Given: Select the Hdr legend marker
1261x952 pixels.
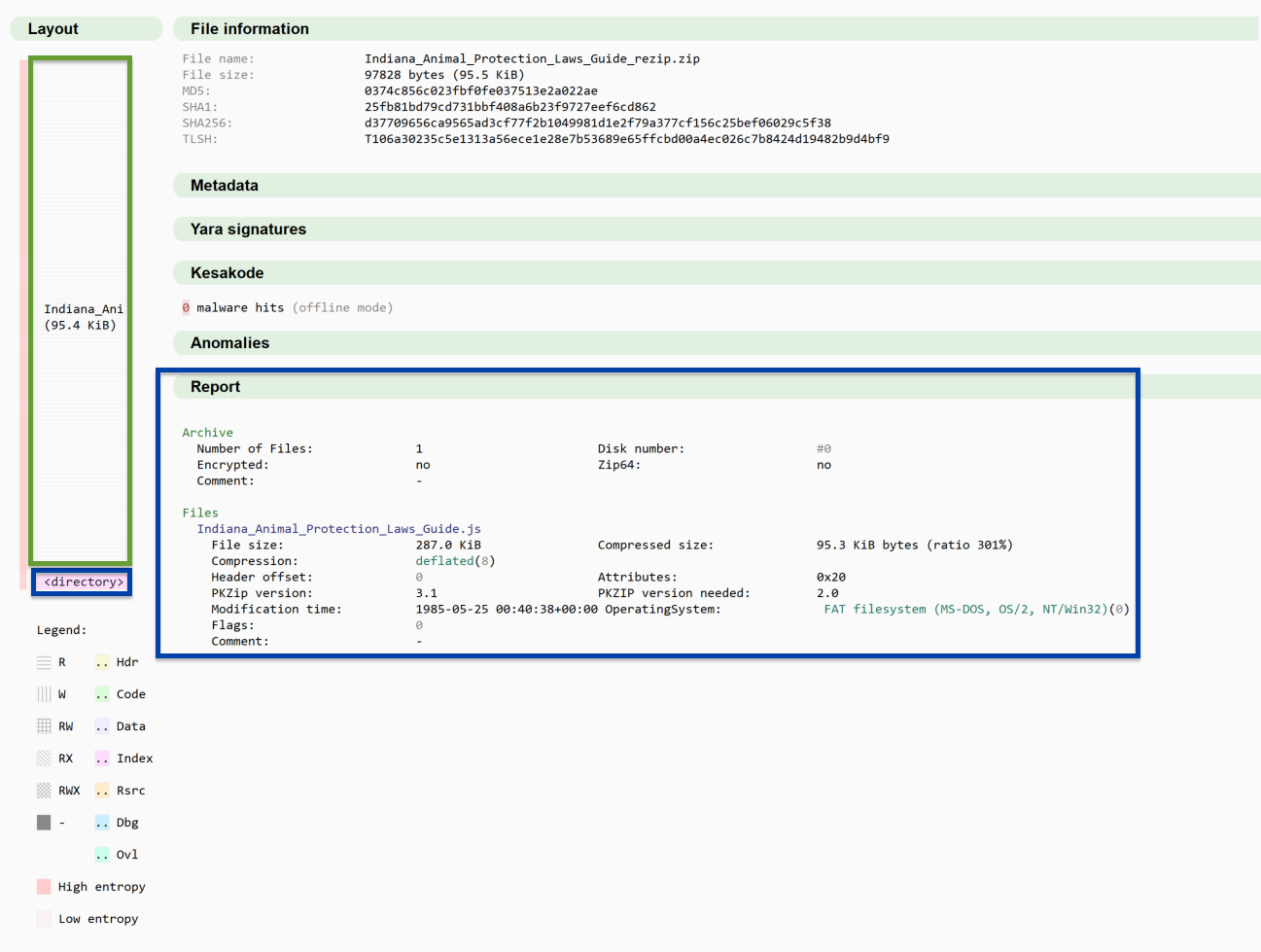Looking at the screenshot, I should [x=100, y=661].
